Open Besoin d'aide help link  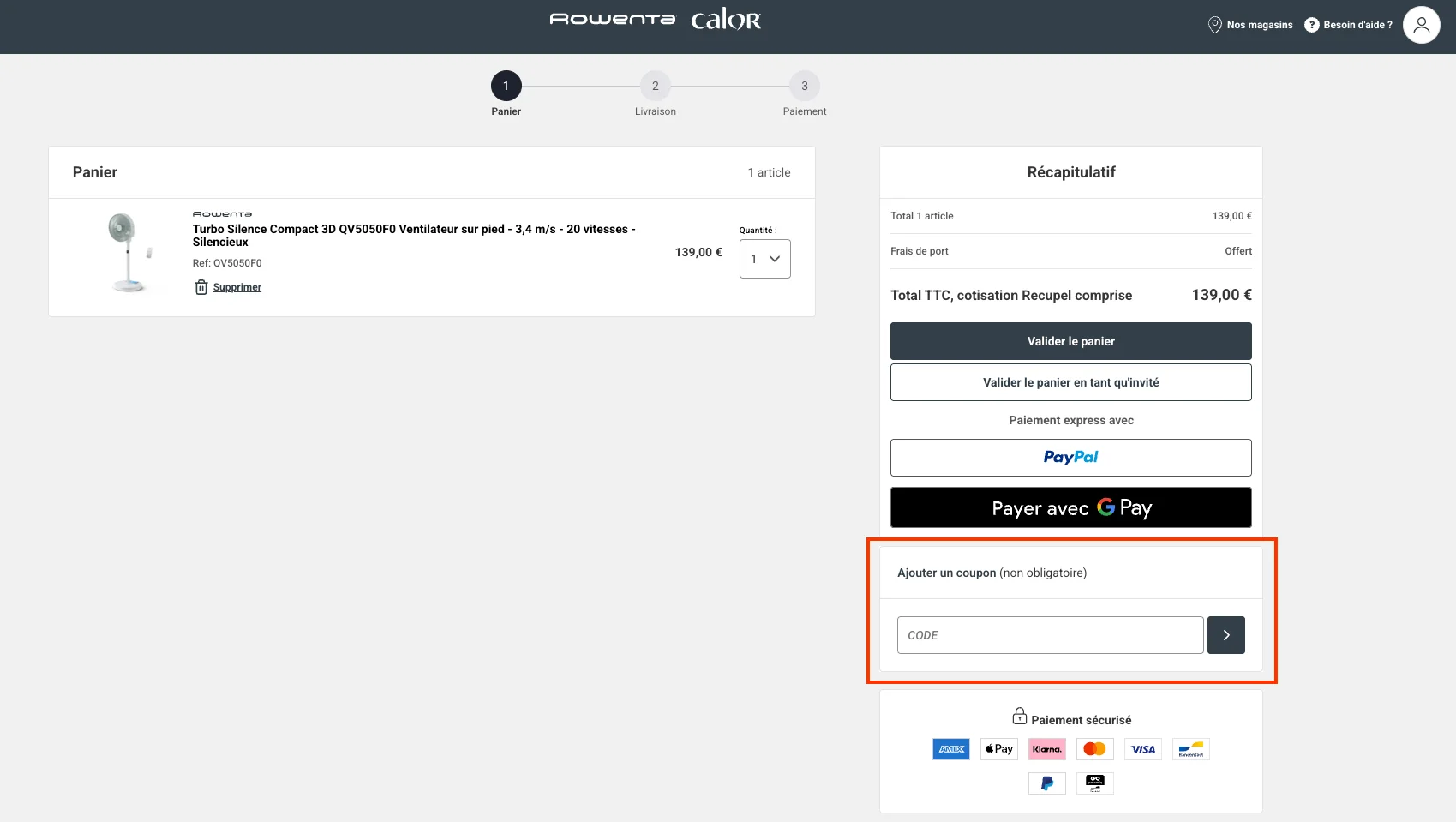pos(1348,25)
